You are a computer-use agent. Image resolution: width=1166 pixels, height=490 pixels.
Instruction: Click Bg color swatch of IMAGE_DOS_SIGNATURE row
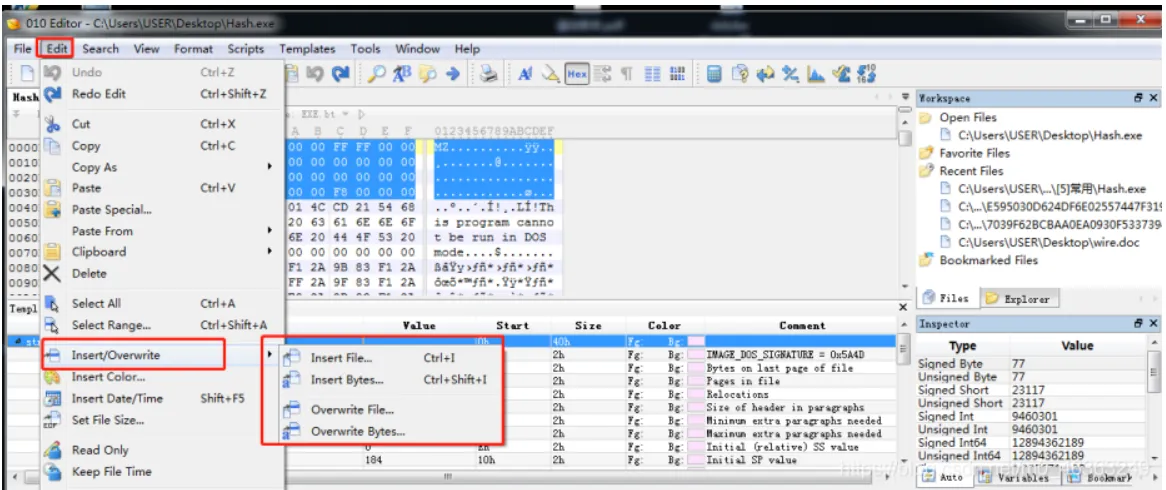point(696,355)
